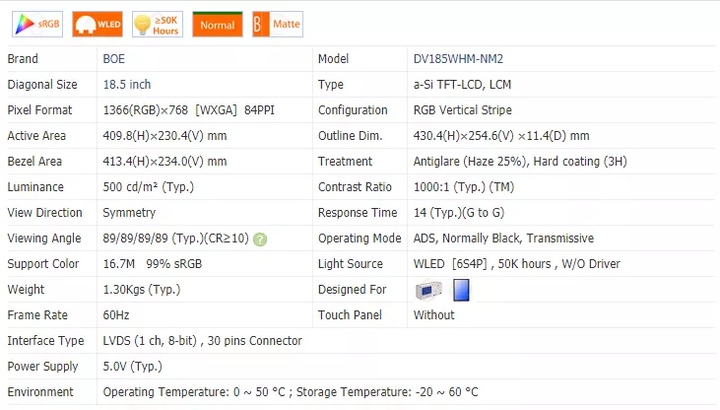The width and height of the screenshot is (720, 410).
Task: Click the 500 cd/m² luminance value
Action: tap(148, 187)
